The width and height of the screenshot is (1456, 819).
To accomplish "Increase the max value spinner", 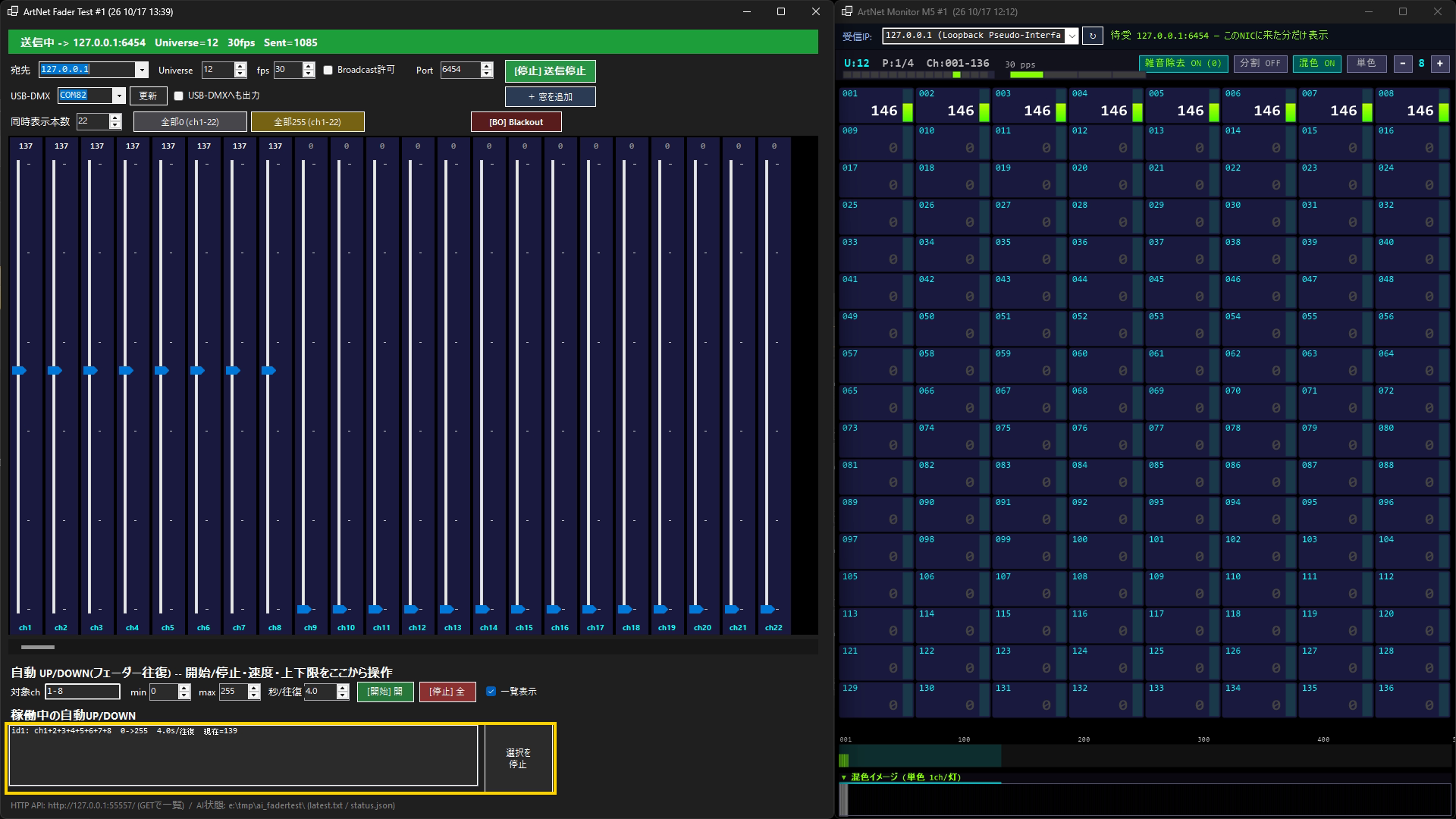I will pos(254,688).
